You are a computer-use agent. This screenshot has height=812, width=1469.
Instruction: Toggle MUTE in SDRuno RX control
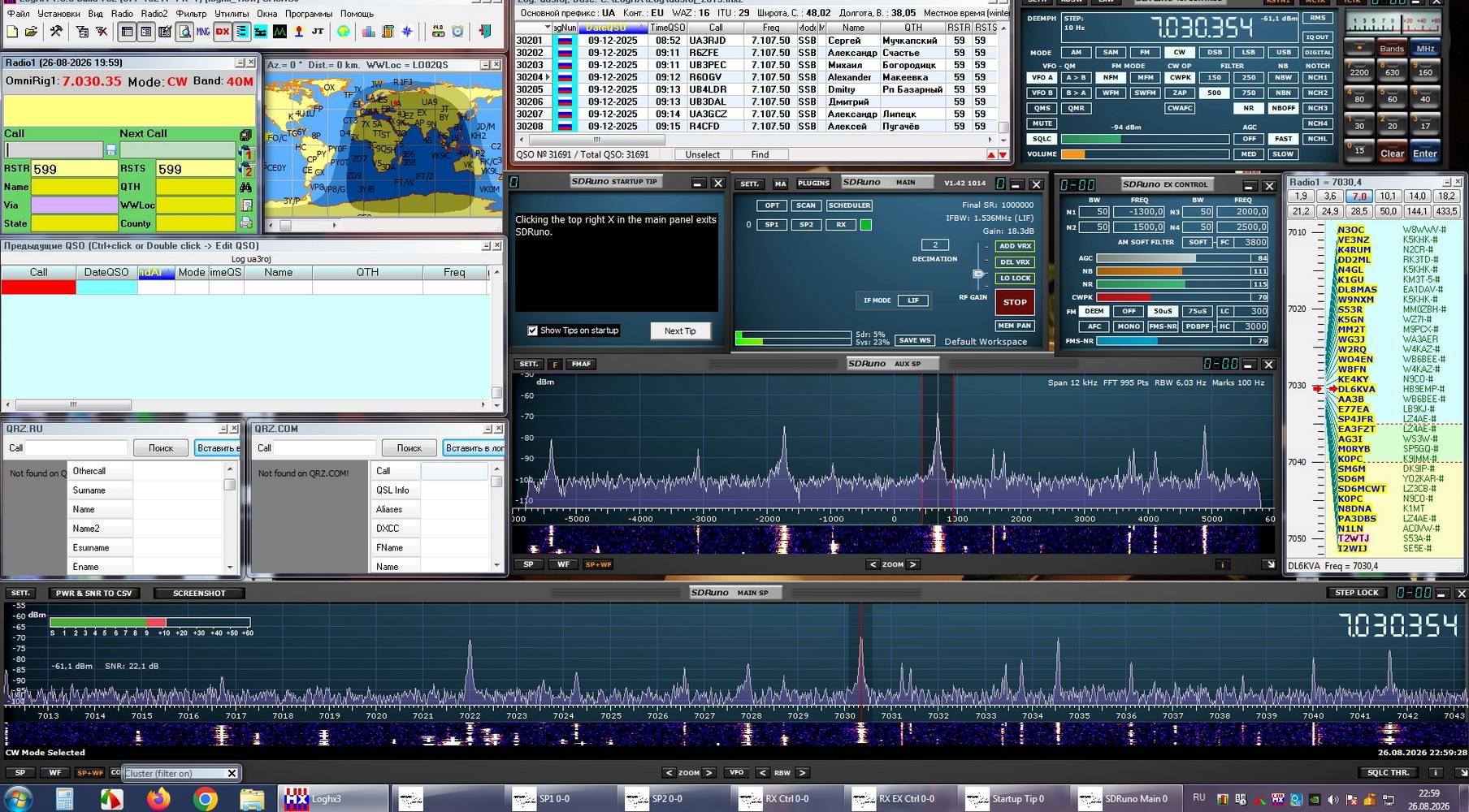pyautogui.click(x=1042, y=123)
